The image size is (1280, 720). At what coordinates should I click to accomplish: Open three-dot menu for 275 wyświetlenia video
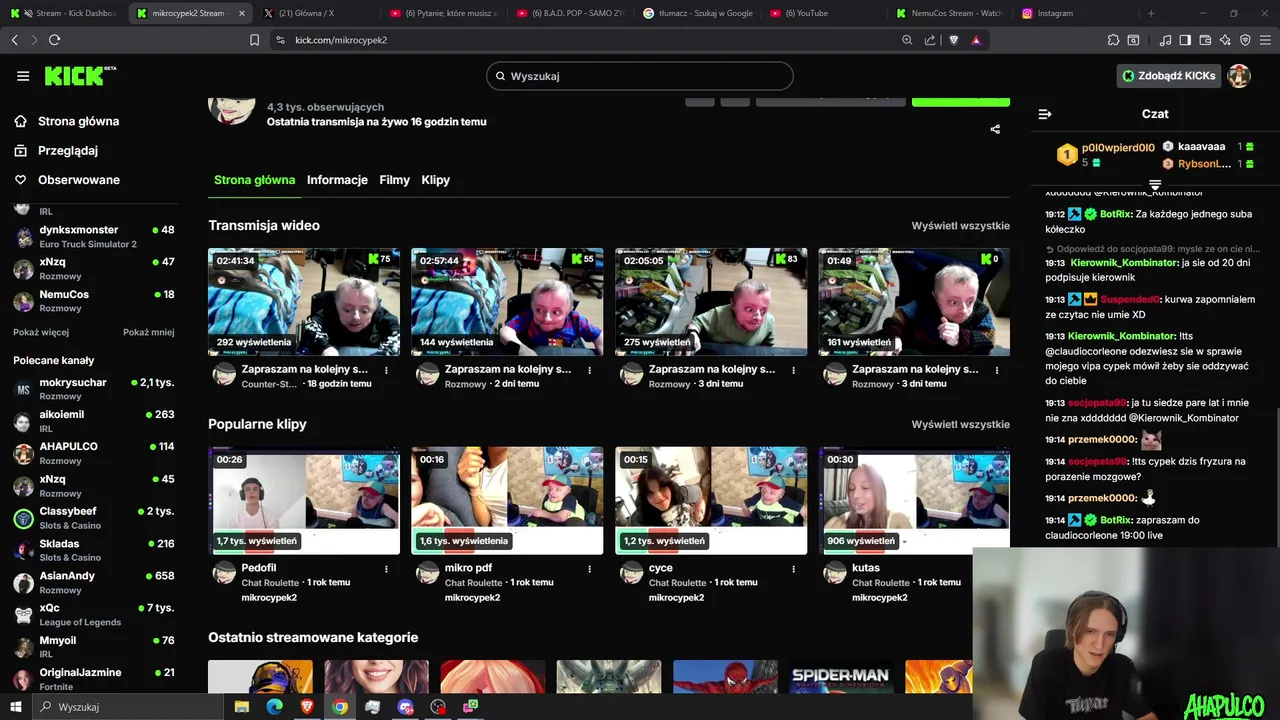[x=794, y=370]
